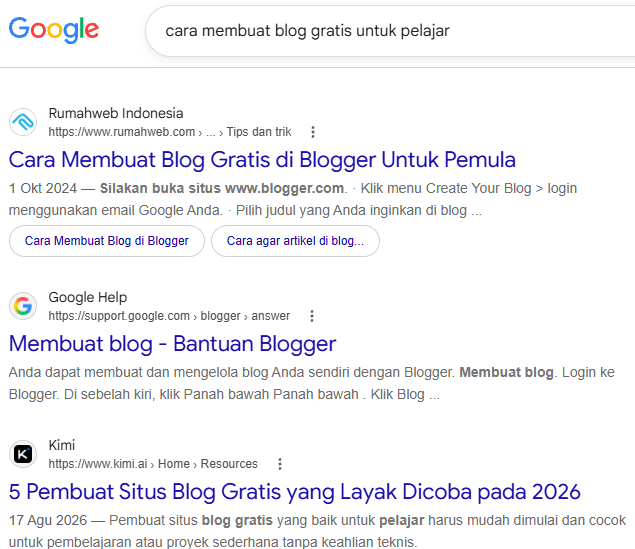The image size is (635, 549).
Task: Click the rumahweb.com URL breadcrumb
Action: [170, 132]
